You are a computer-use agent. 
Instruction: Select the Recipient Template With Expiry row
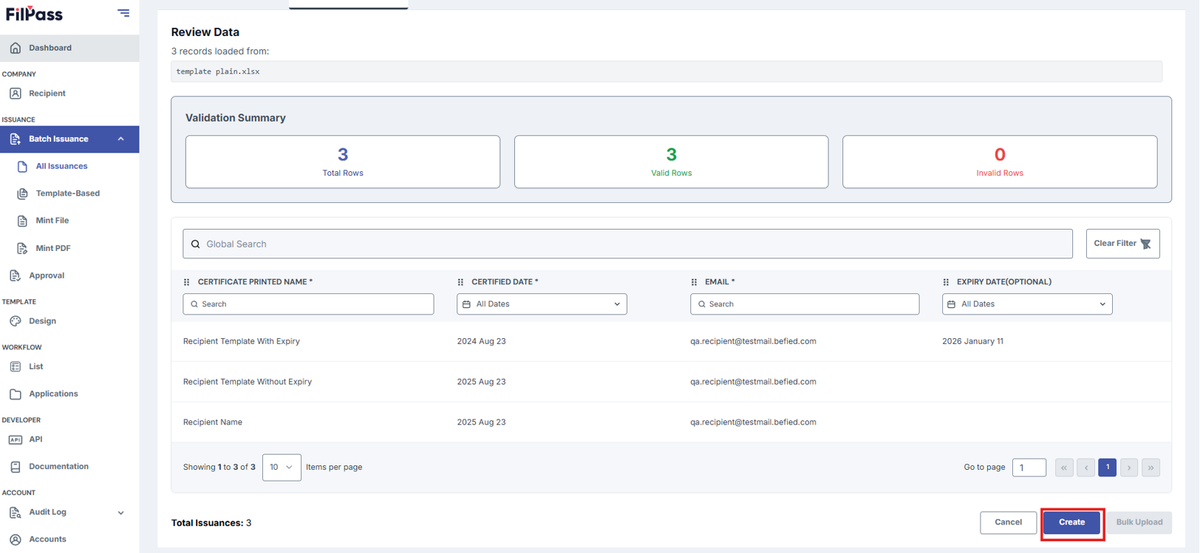[671, 341]
